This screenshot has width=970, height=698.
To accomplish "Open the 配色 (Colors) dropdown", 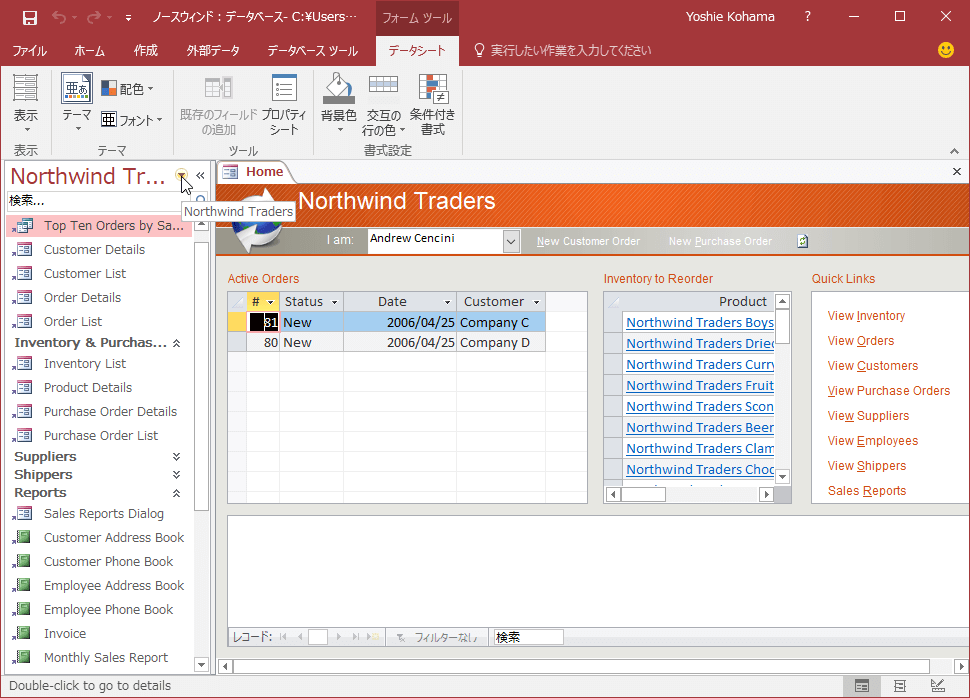I will point(127,88).
